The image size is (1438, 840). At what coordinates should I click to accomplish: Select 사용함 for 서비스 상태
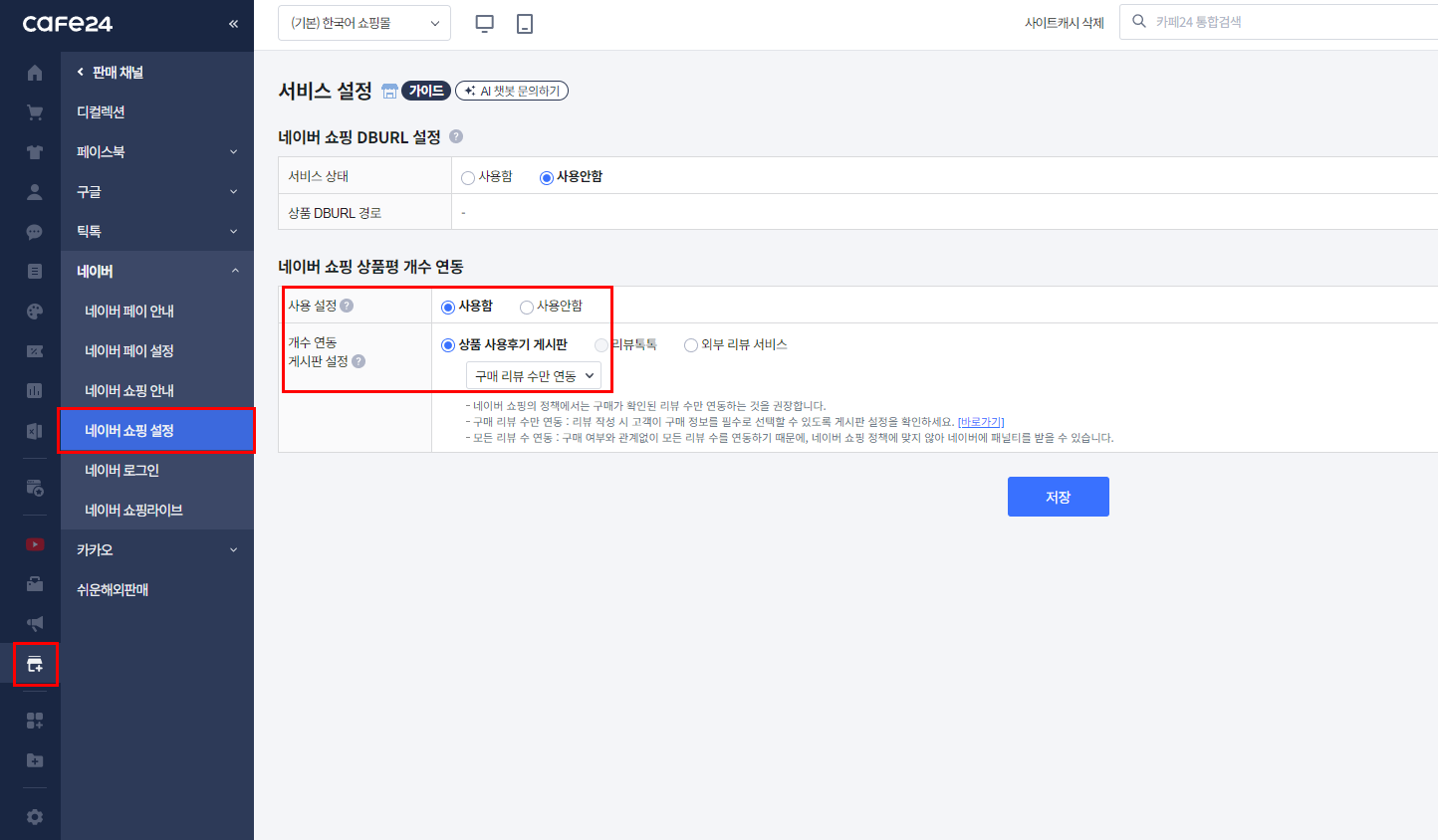tap(468, 177)
